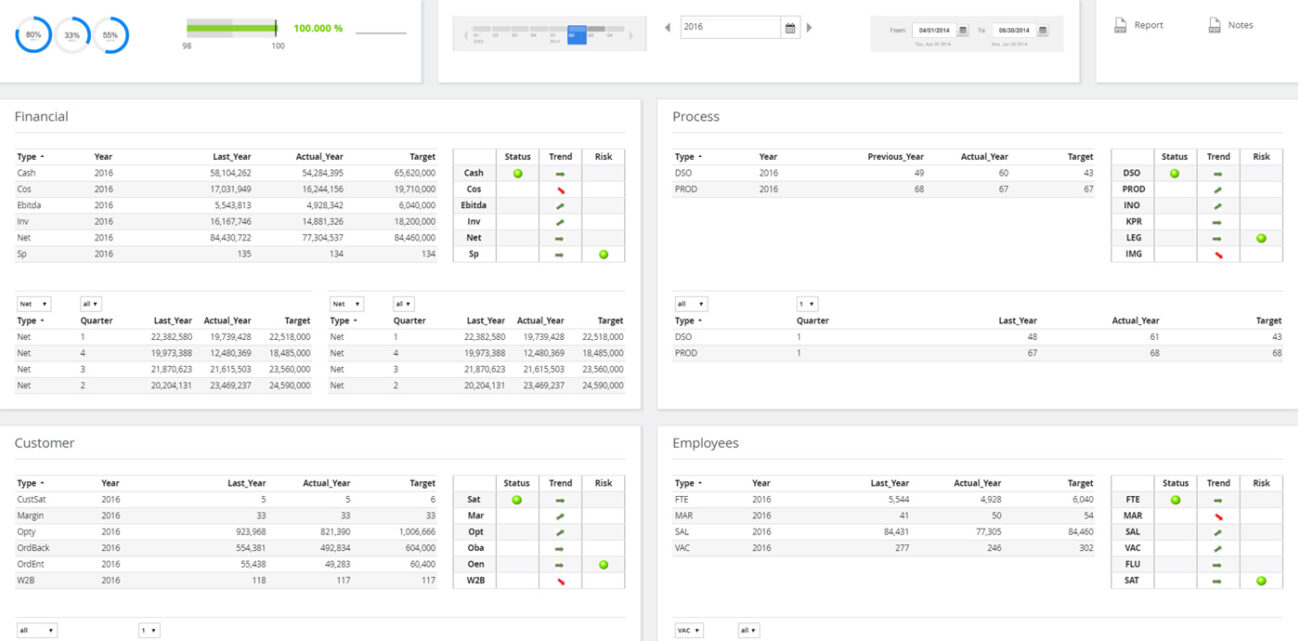The width and height of the screenshot is (1300, 641).
Task: Open the Notes icon
Action: point(1216,24)
